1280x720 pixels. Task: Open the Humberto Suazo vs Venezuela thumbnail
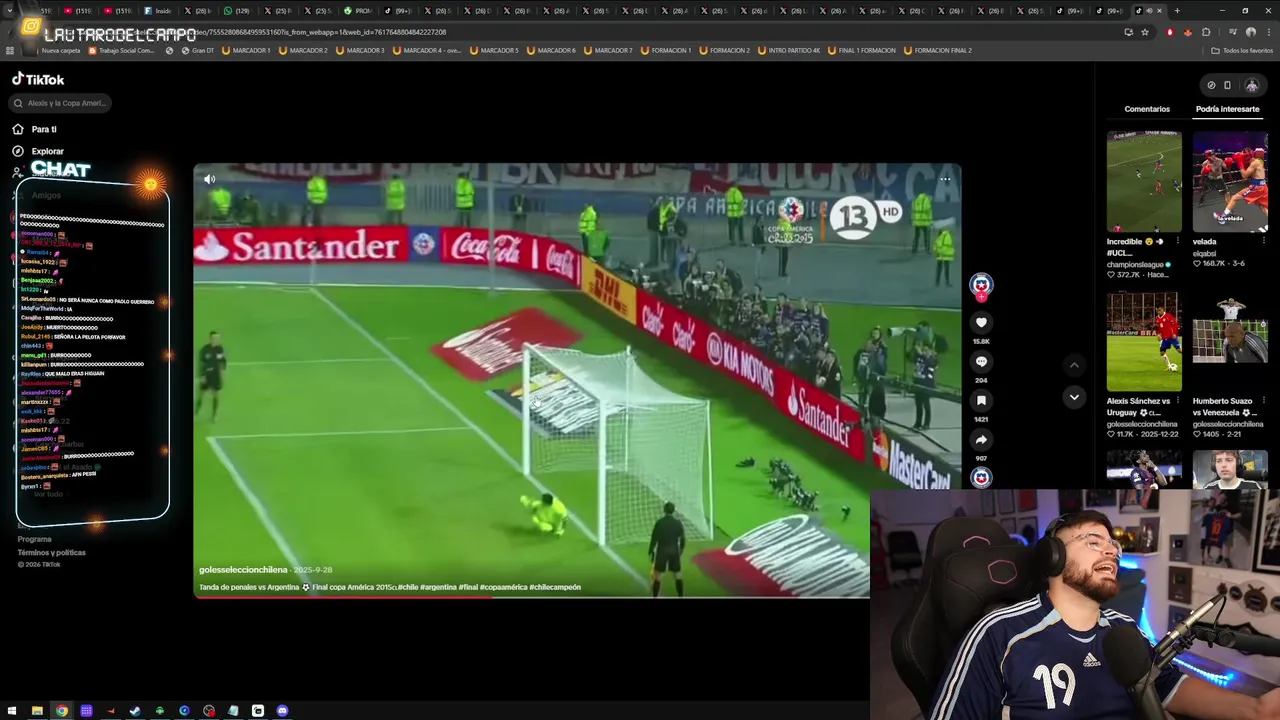[x=1230, y=341]
